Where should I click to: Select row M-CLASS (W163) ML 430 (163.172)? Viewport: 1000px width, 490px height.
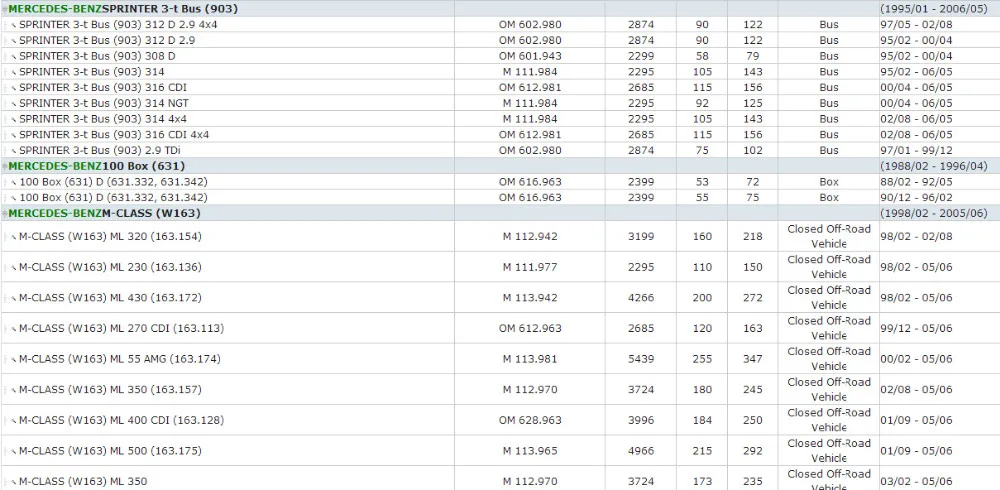click(500, 297)
